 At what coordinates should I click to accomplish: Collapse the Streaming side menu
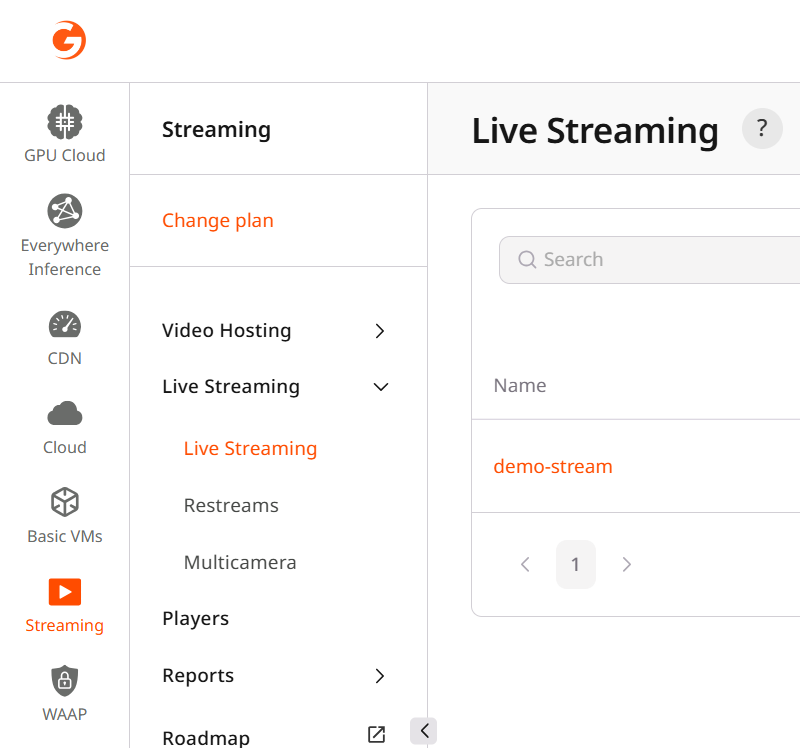click(423, 731)
